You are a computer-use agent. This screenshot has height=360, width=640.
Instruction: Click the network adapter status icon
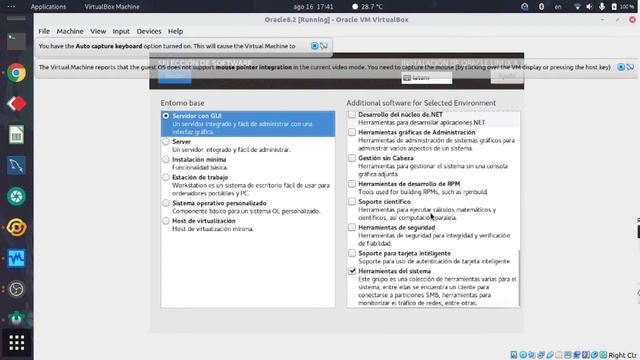[x=541, y=355]
